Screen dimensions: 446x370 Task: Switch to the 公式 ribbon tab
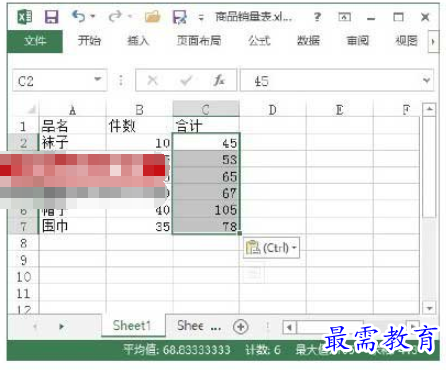[x=259, y=41]
